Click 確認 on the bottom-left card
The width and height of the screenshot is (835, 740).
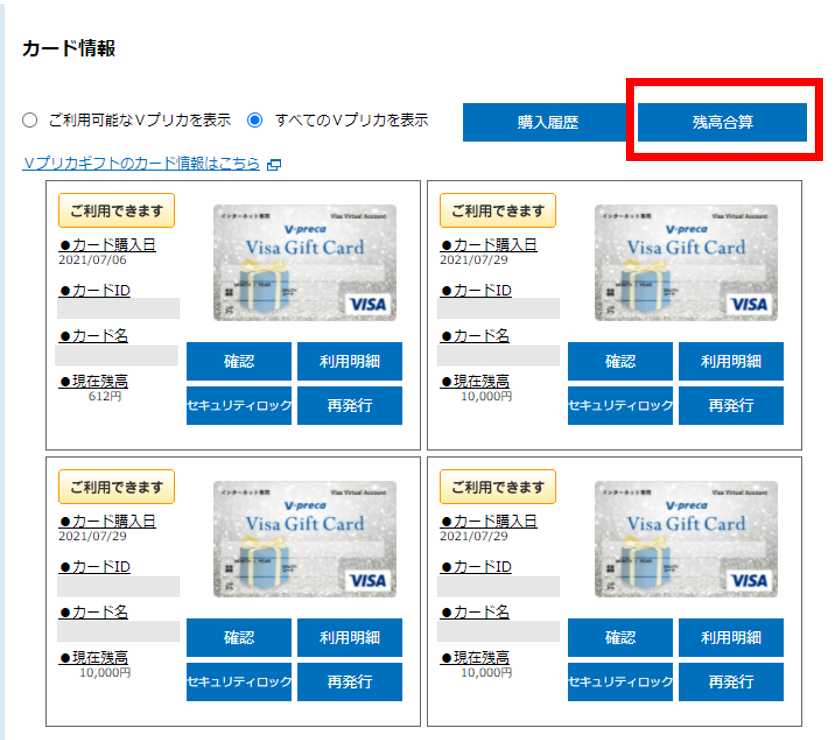(x=239, y=638)
